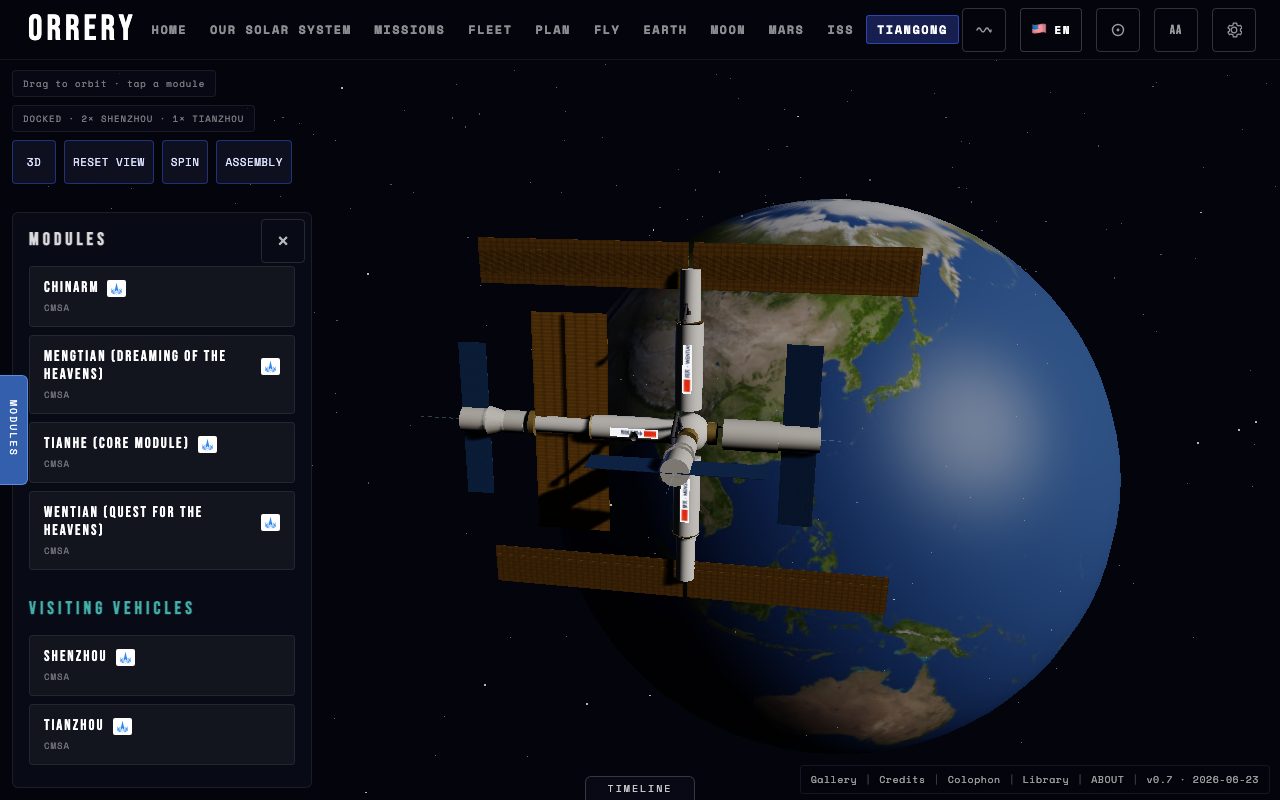Screen dimensions: 1280x800
Task: Open the Gallery link
Action: 833,780
